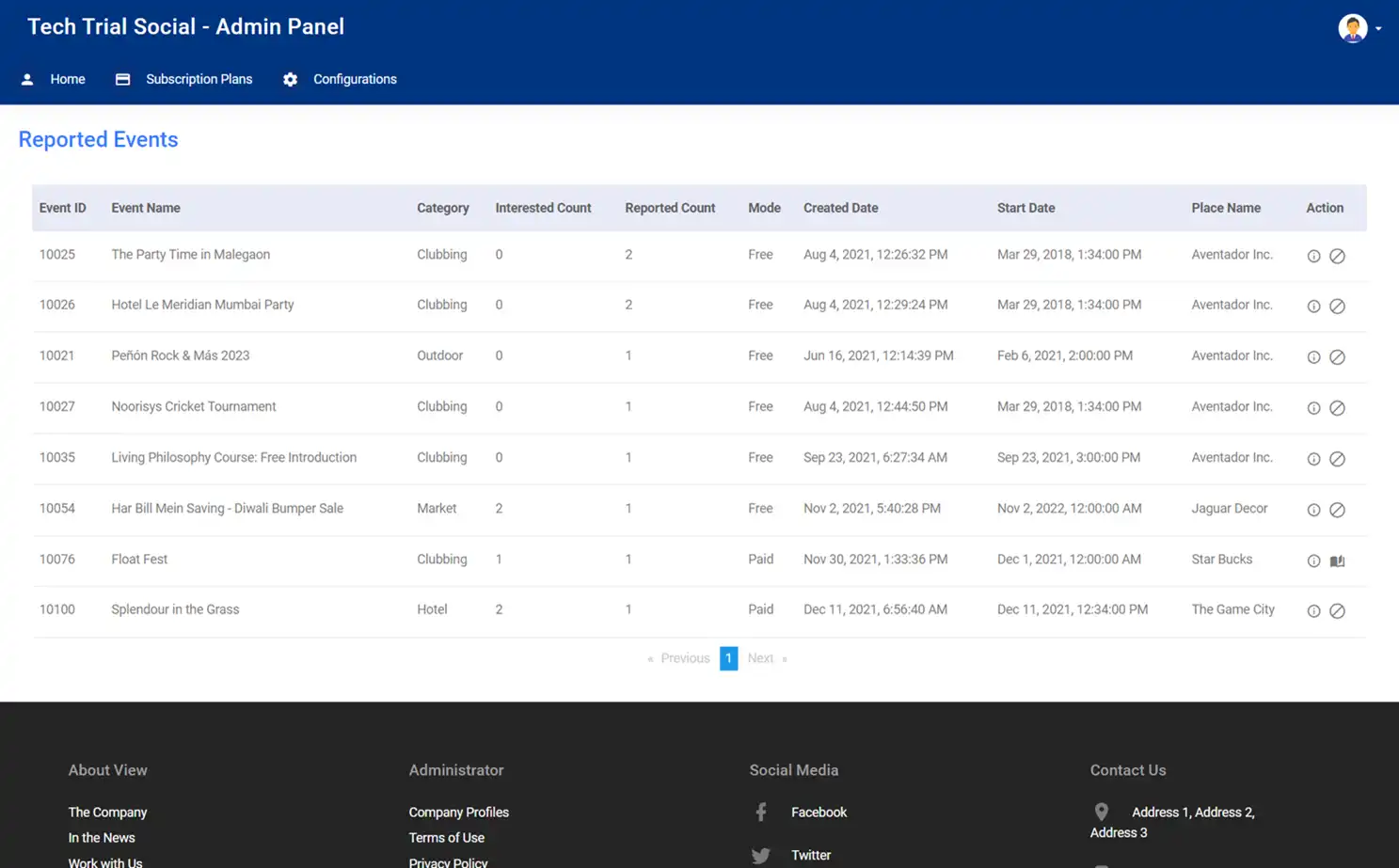Viewport: 1399px width, 868px height.
Task: View info for "Splendour in the Grass"
Action: (1313, 610)
